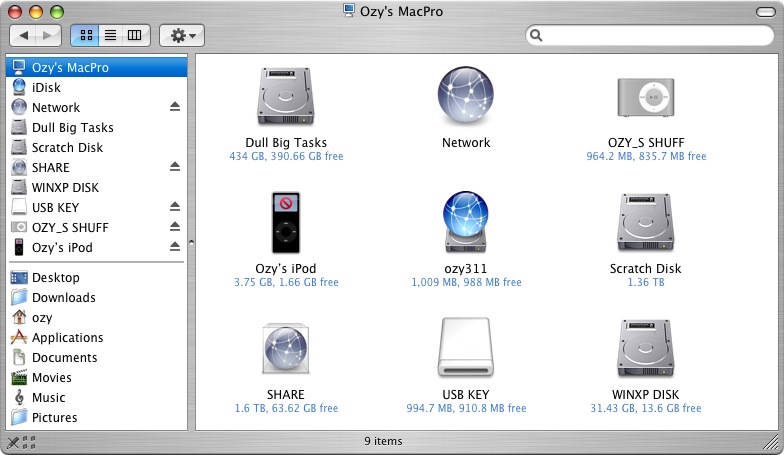Click the '3.75 GB, 1.66 GB free' text
The image size is (784, 455).
[x=286, y=282]
